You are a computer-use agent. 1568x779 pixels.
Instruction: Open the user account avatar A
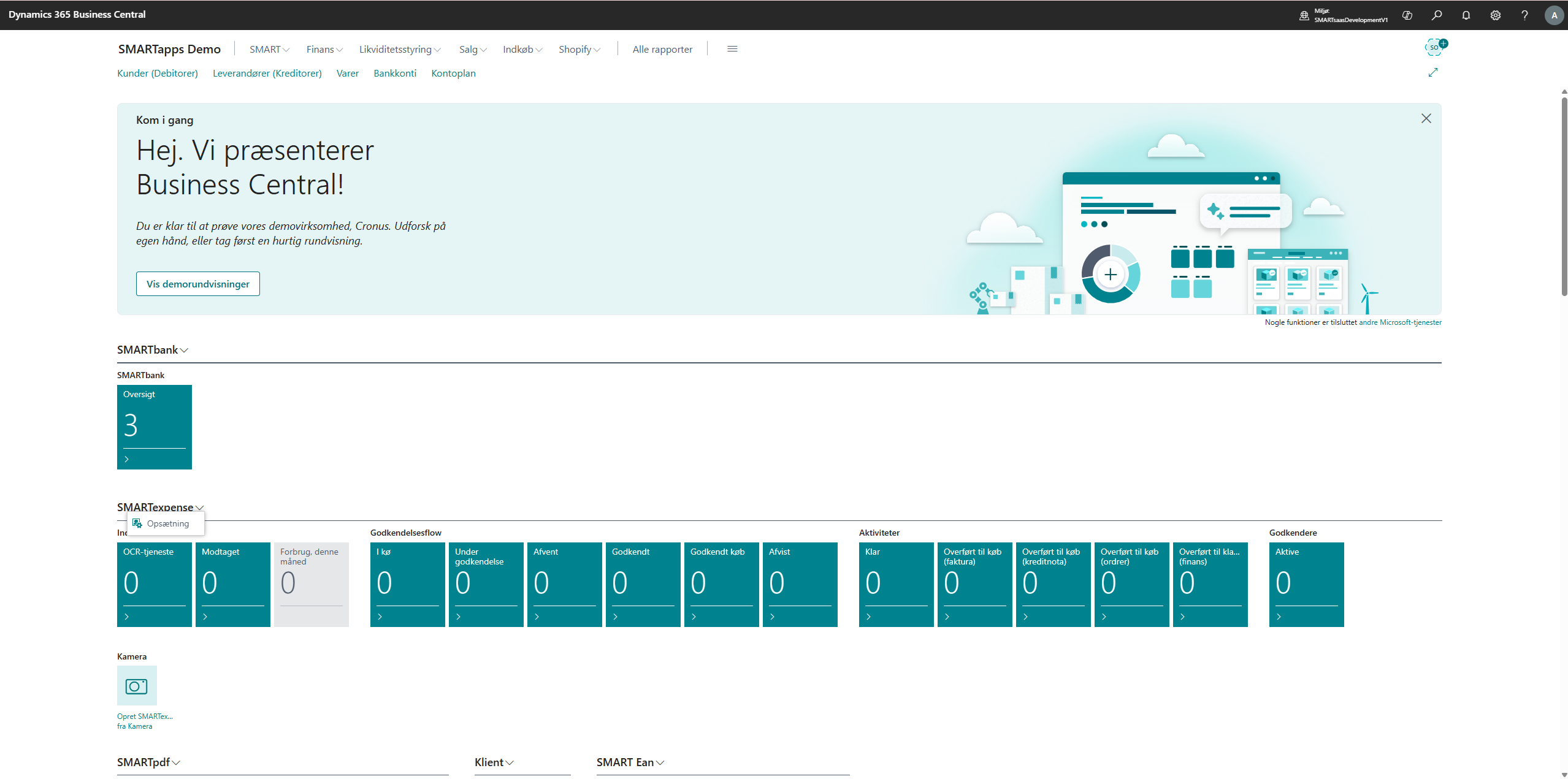pos(1554,15)
